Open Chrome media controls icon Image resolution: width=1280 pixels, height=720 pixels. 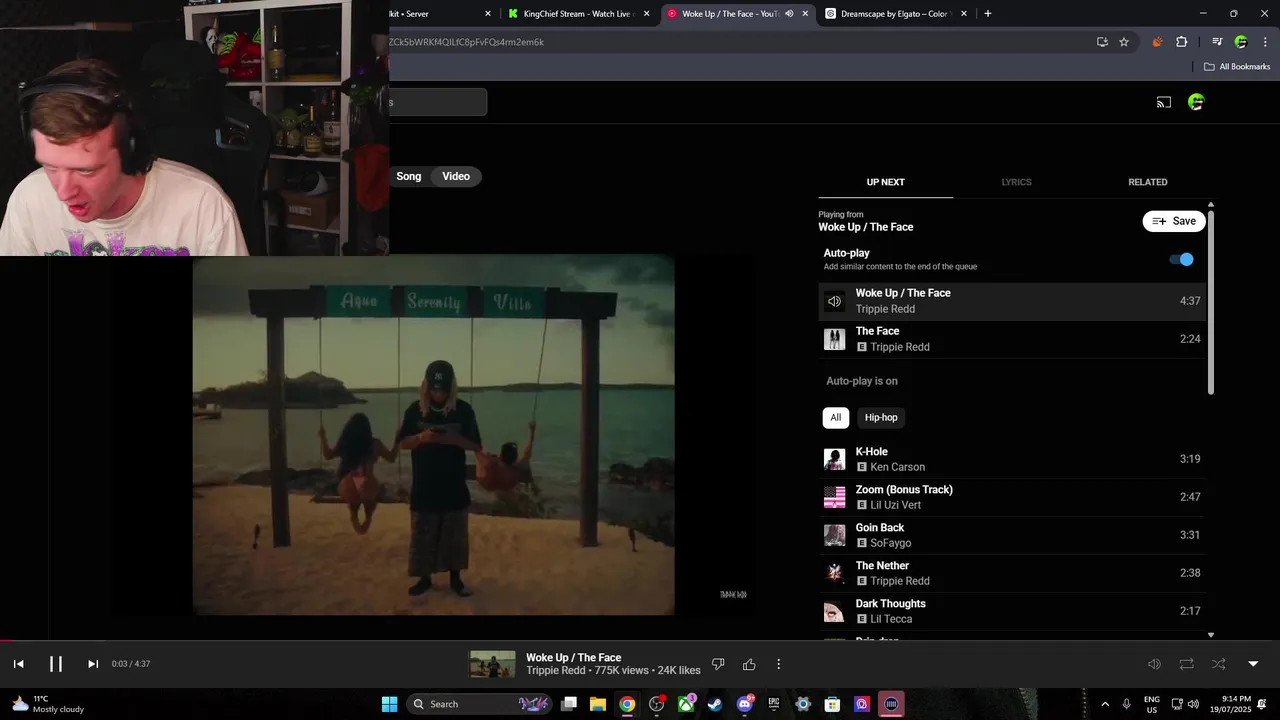click(x=1217, y=42)
